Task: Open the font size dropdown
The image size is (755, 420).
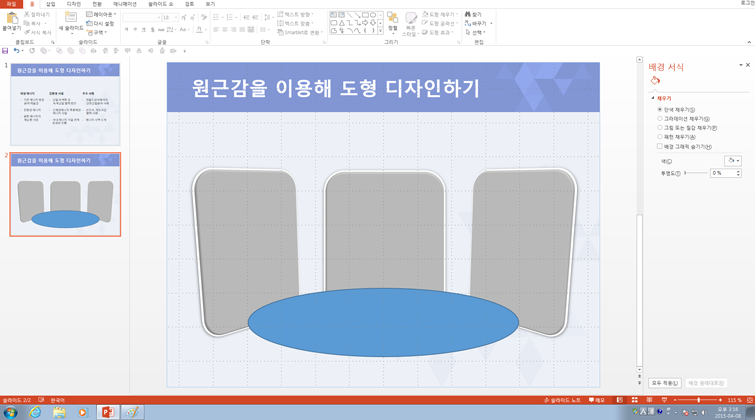Action: (176, 17)
